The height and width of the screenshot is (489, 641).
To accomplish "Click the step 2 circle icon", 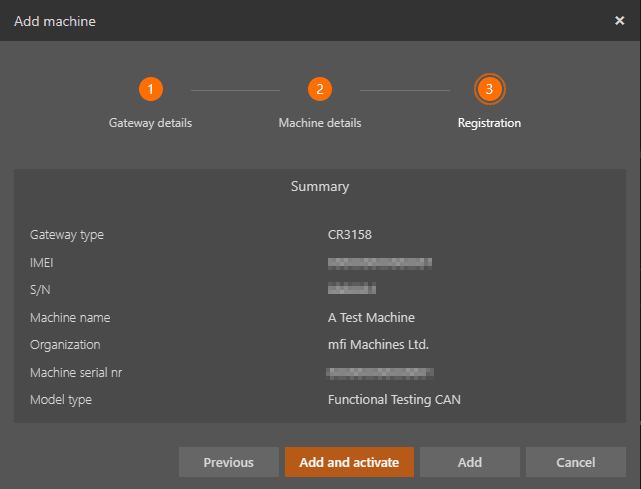I will pyautogui.click(x=319, y=89).
